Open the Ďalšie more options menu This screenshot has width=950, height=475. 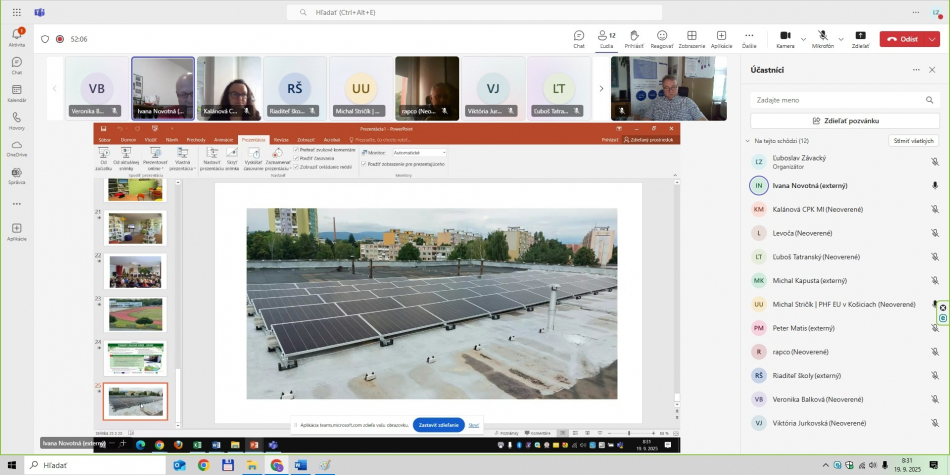pyautogui.click(x=749, y=38)
